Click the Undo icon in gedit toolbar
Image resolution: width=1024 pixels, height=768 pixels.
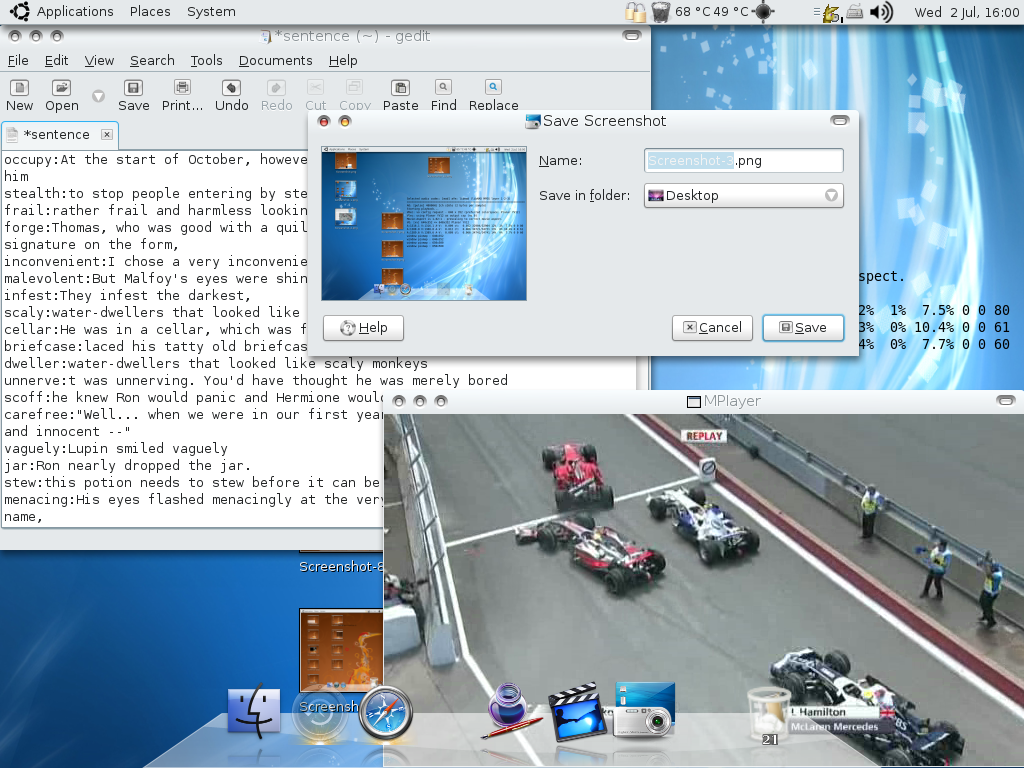231,88
